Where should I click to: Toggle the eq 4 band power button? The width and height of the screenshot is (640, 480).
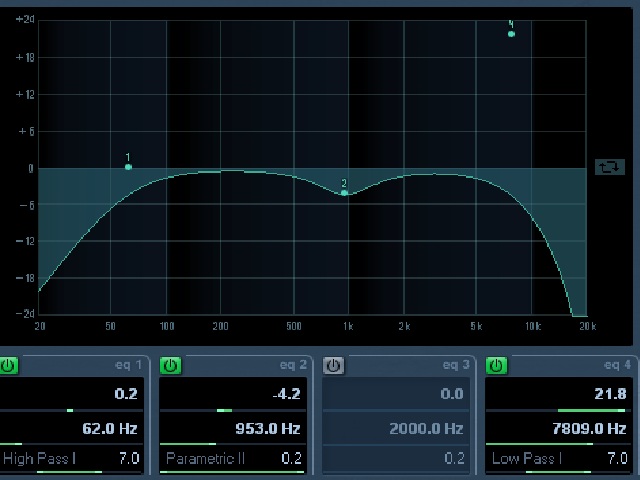[496, 365]
